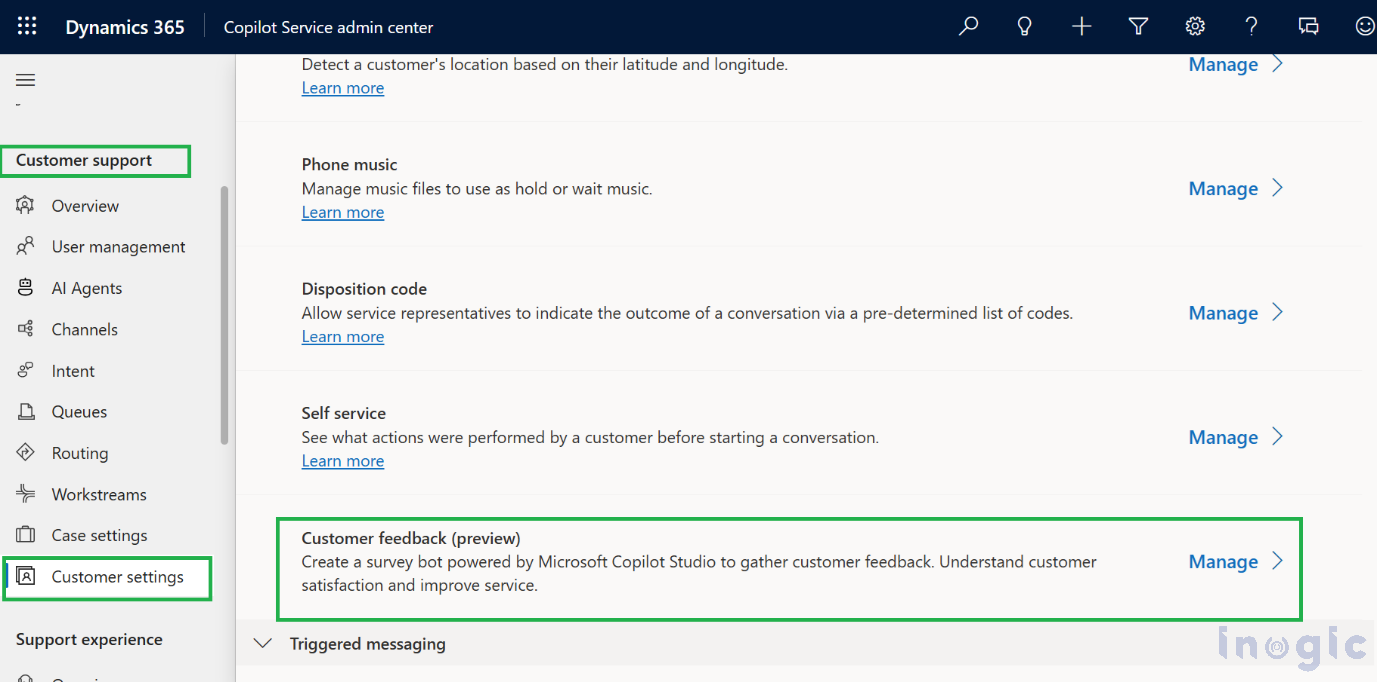Click chevron next to Customer feedback Manage
This screenshot has height=682, width=1377.
click(x=1277, y=561)
